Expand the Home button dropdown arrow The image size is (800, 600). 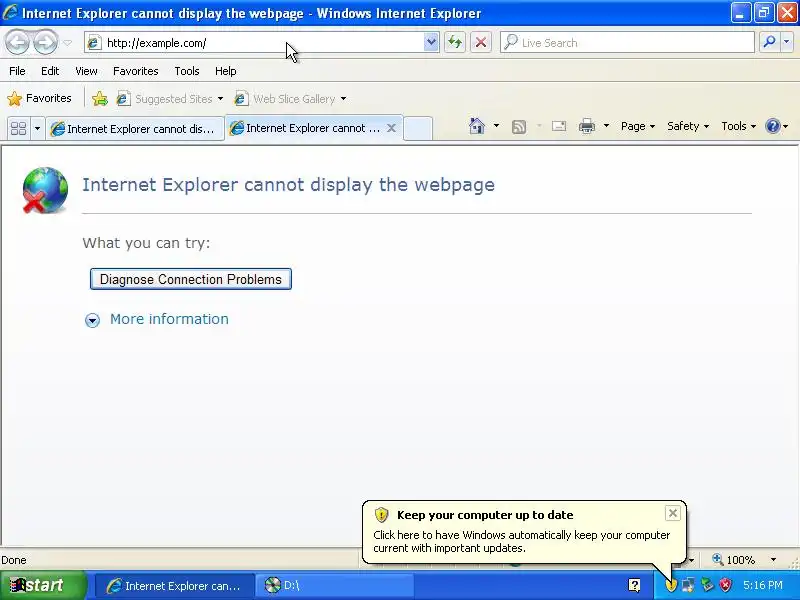[496, 126]
